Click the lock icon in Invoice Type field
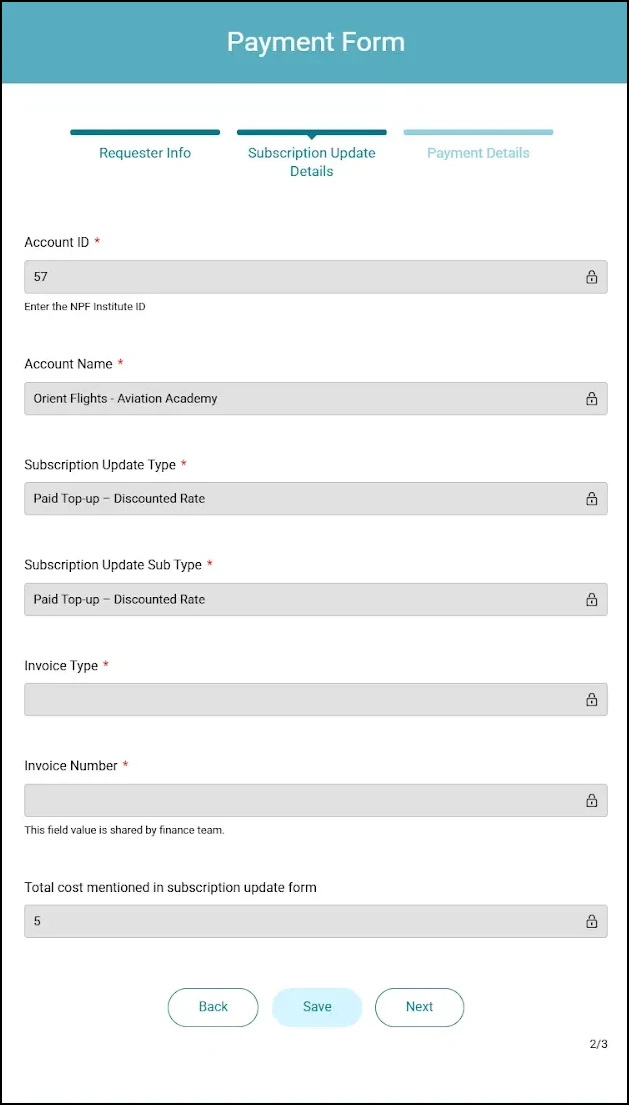The image size is (629, 1105). [x=591, y=700]
